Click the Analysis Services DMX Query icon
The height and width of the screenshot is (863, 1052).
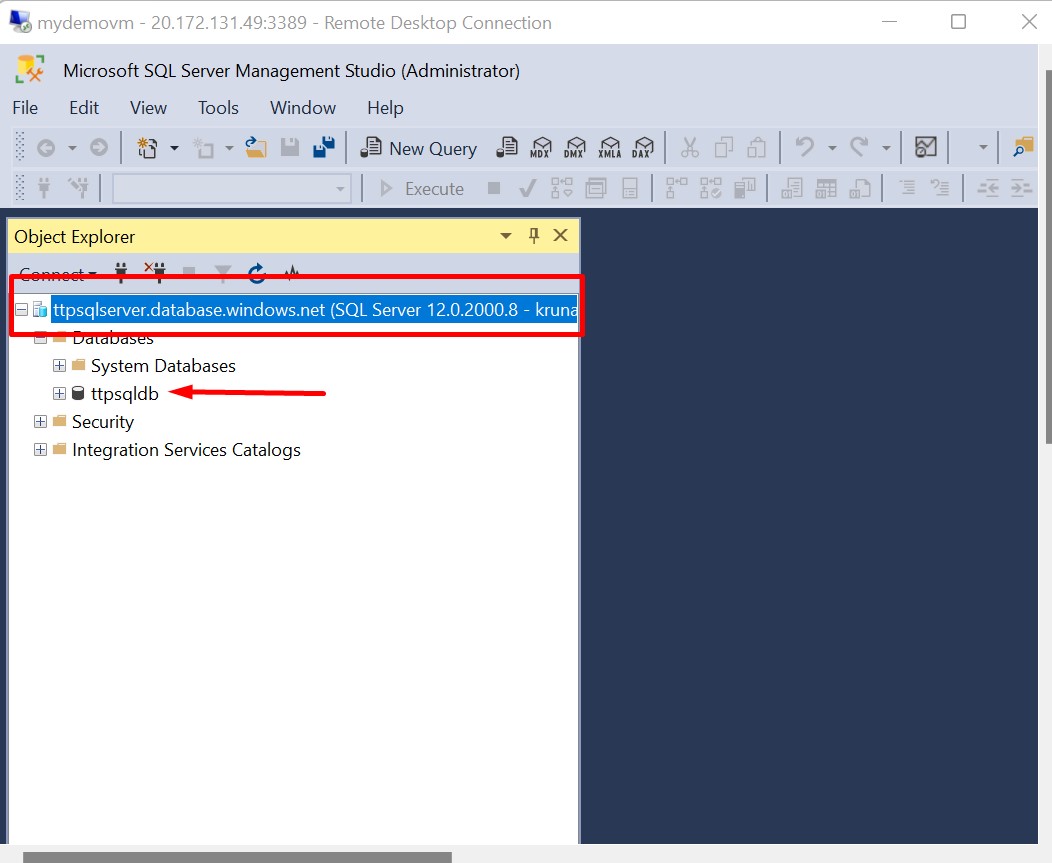click(x=575, y=148)
